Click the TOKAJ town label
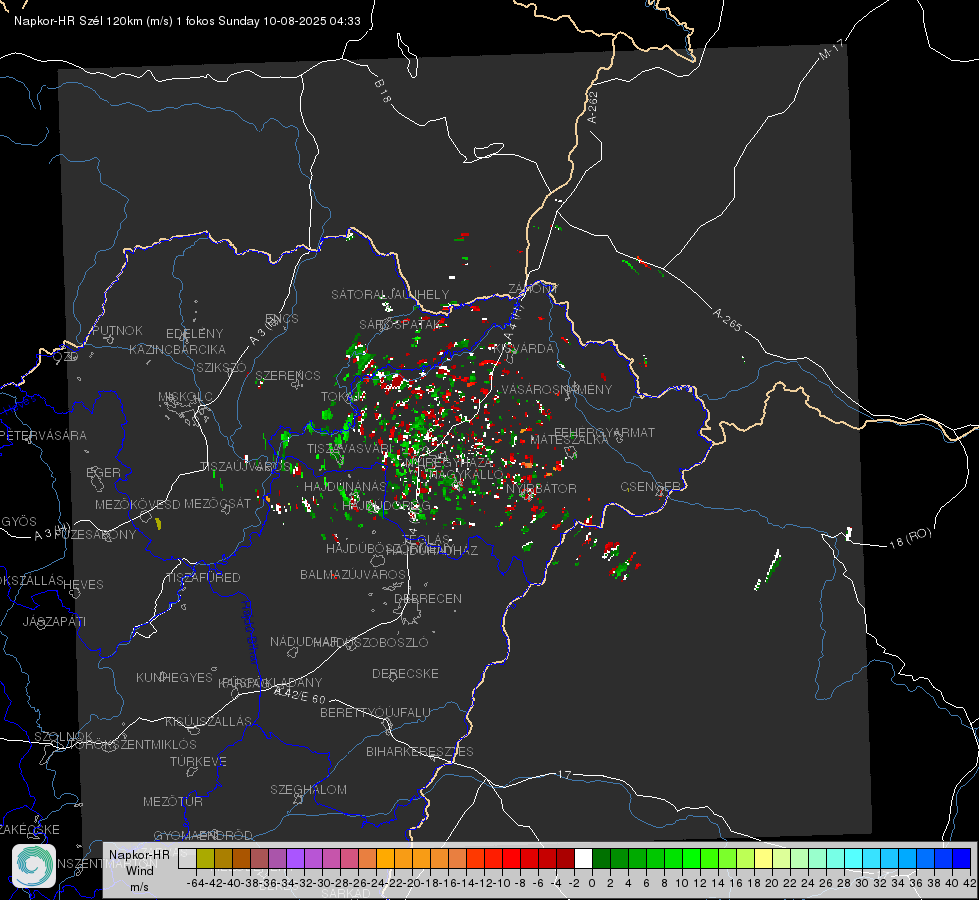 coord(342,397)
